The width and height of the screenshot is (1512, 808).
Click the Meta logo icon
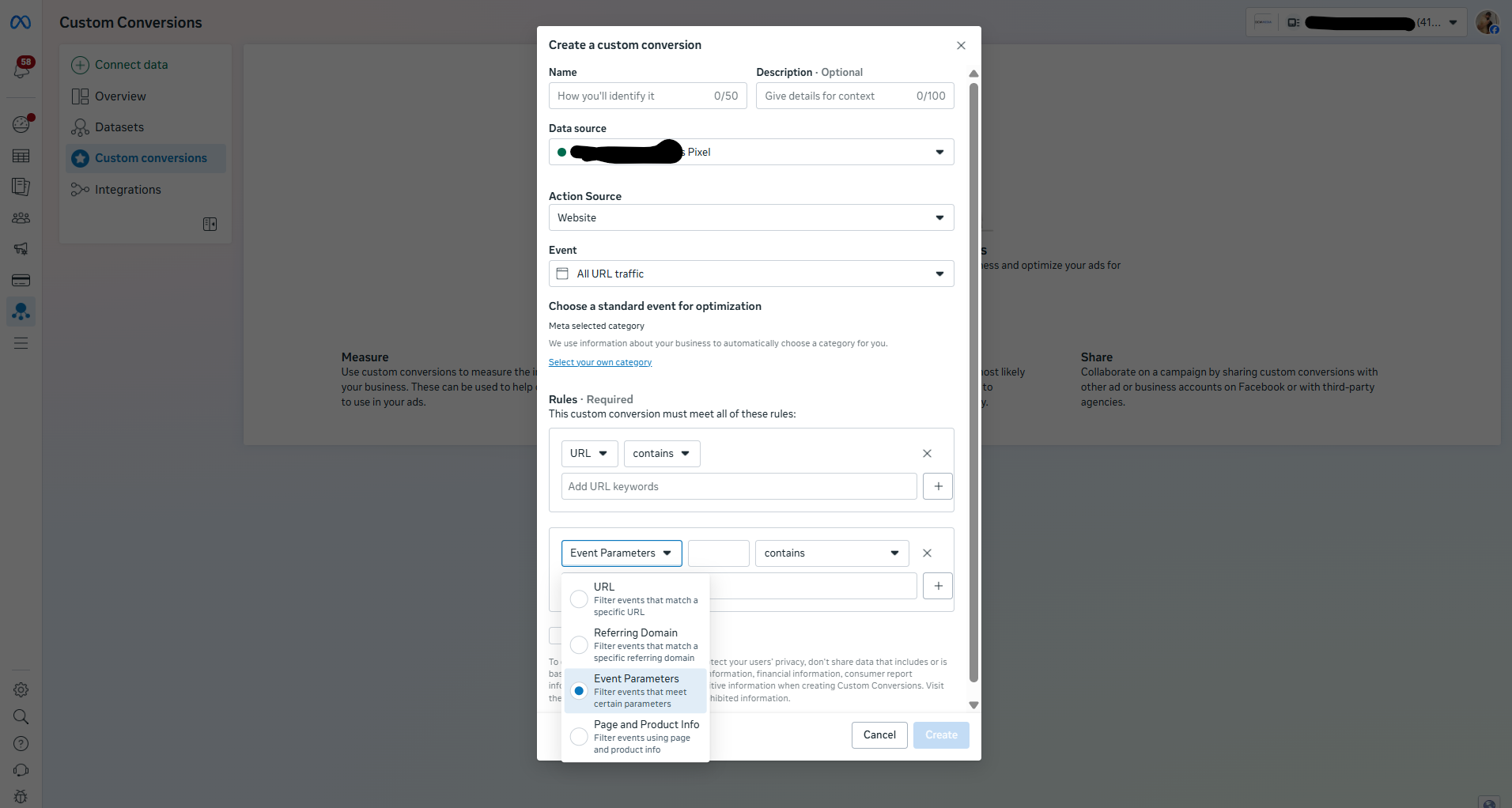point(21,22)
